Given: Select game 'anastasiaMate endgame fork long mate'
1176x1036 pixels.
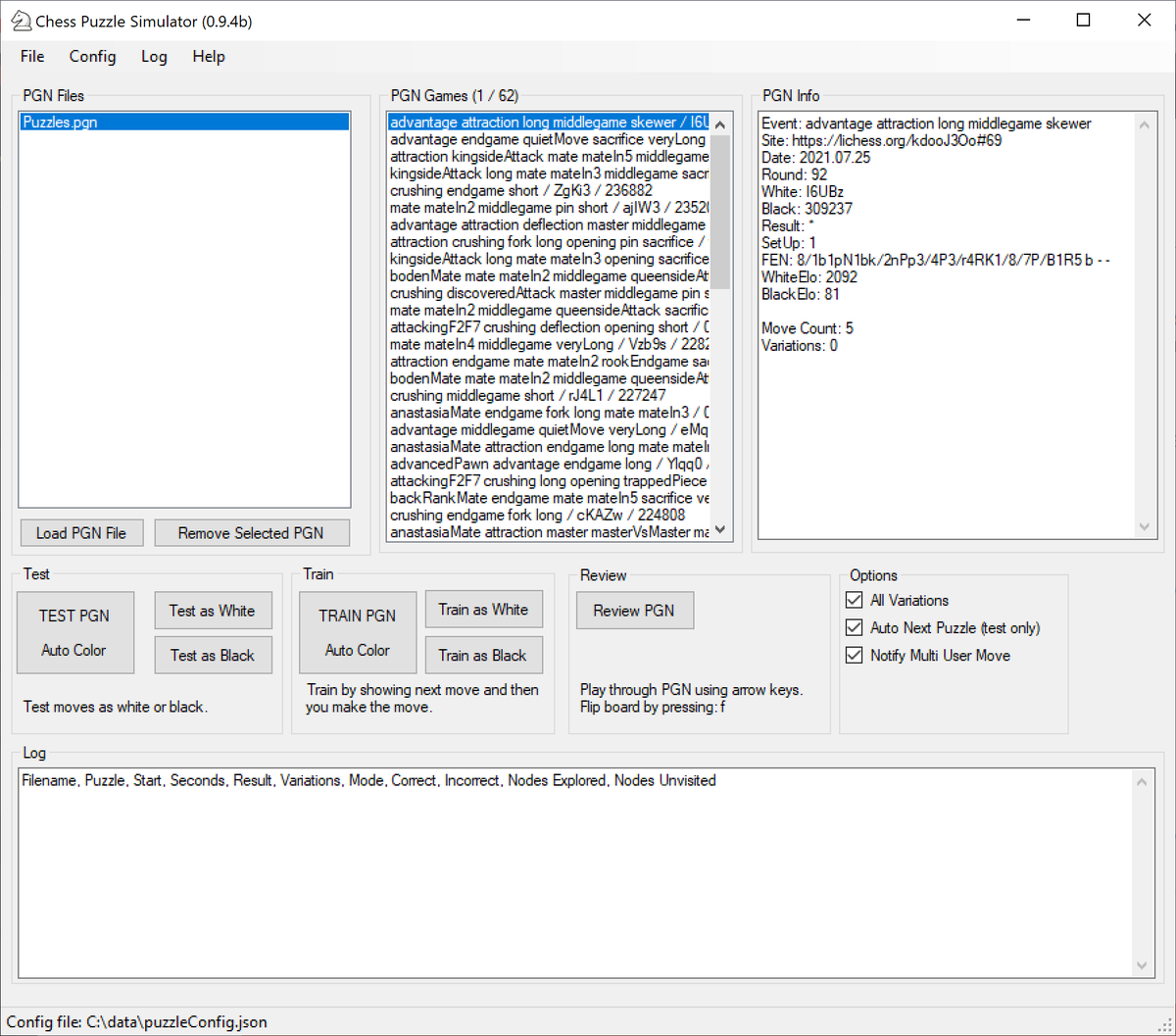Looking at the screenshot, I should (x=549, y=413).
